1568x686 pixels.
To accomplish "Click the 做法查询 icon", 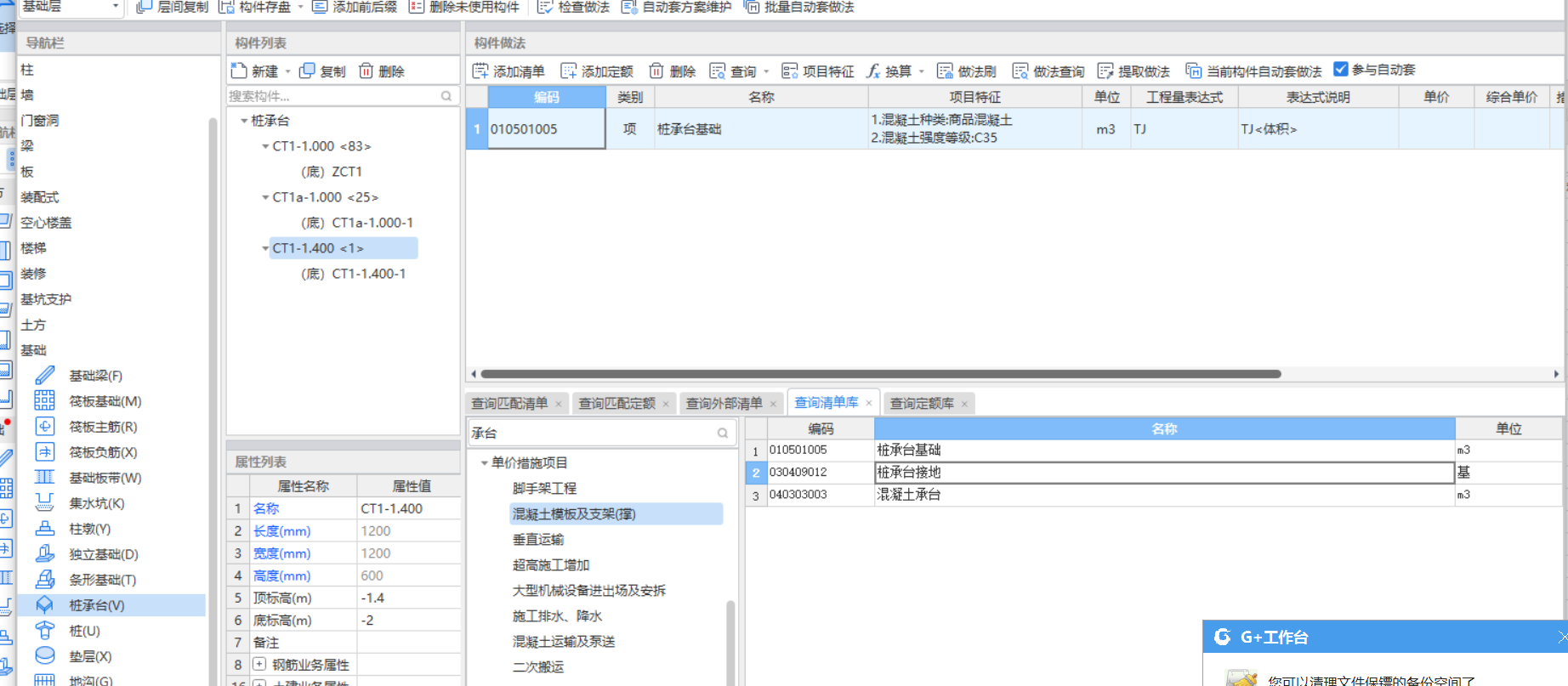I will tap(1020, 71).
